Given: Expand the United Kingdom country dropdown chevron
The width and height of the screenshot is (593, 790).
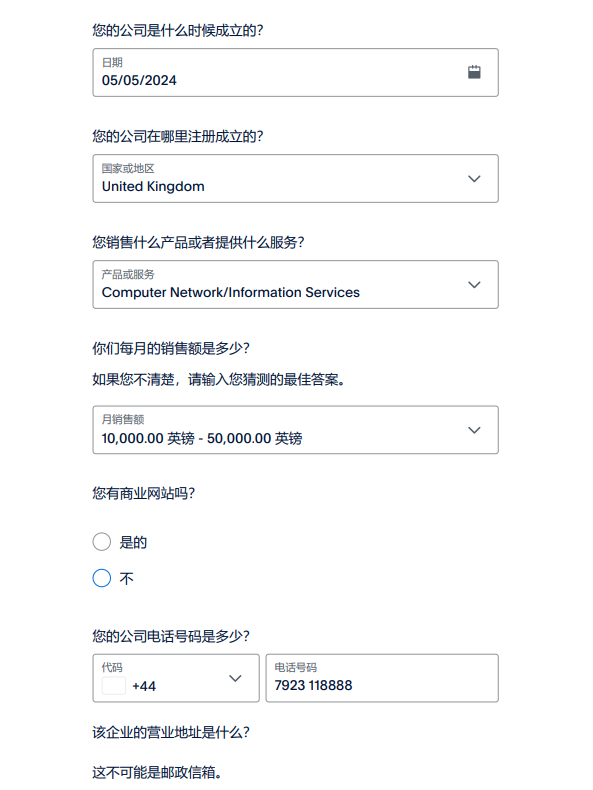Looking at the screenshot, I should click(474, 179).
